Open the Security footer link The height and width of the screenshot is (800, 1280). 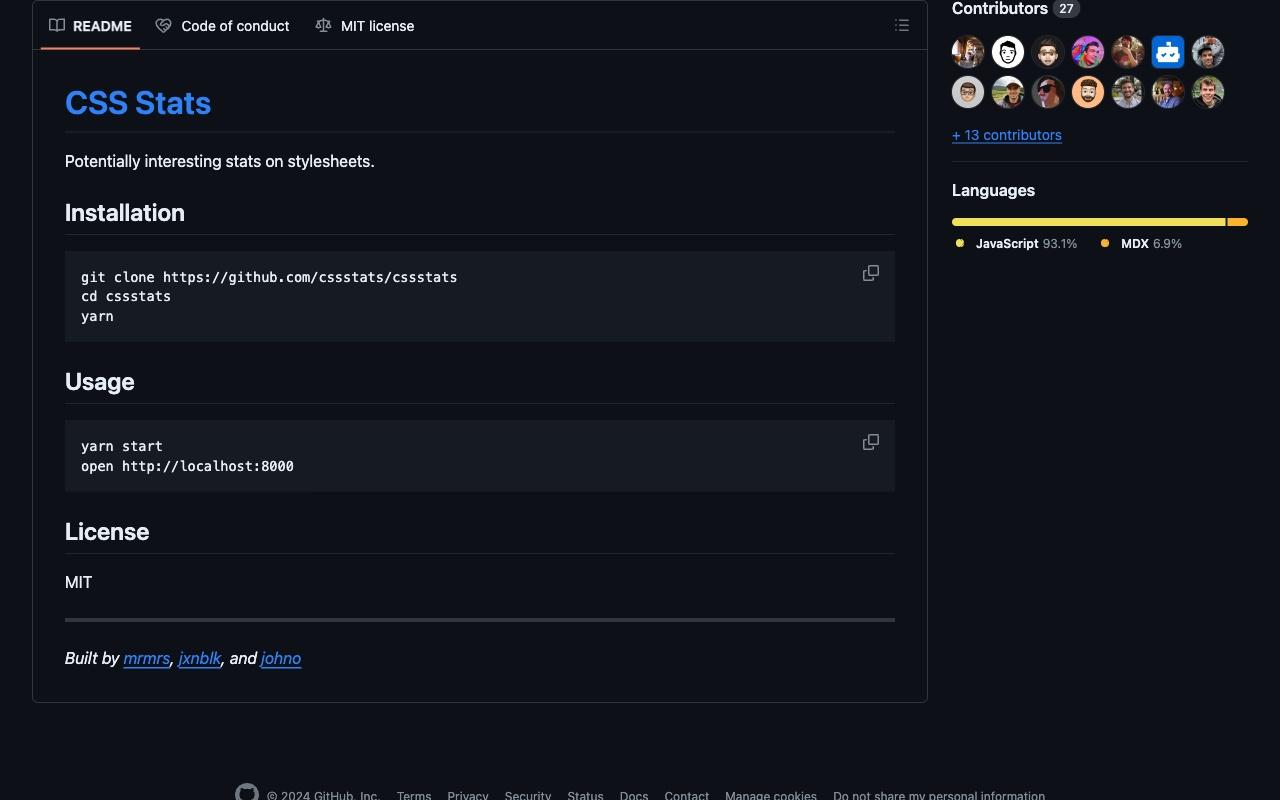(528, 796)
